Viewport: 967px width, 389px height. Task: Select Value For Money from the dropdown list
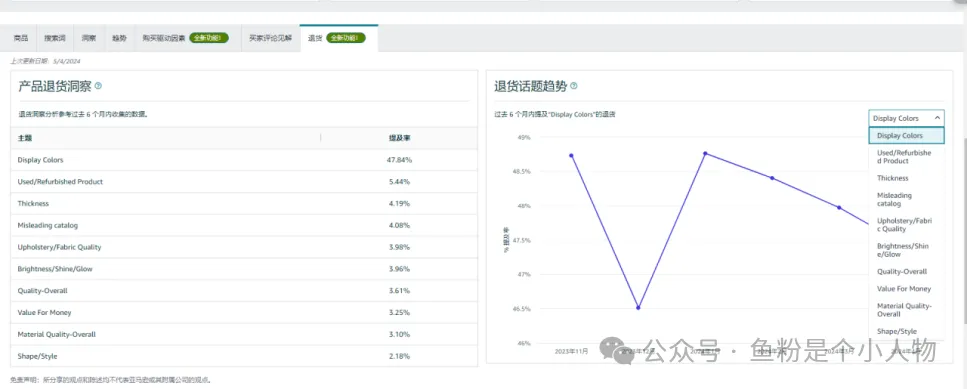click(906, 289)
